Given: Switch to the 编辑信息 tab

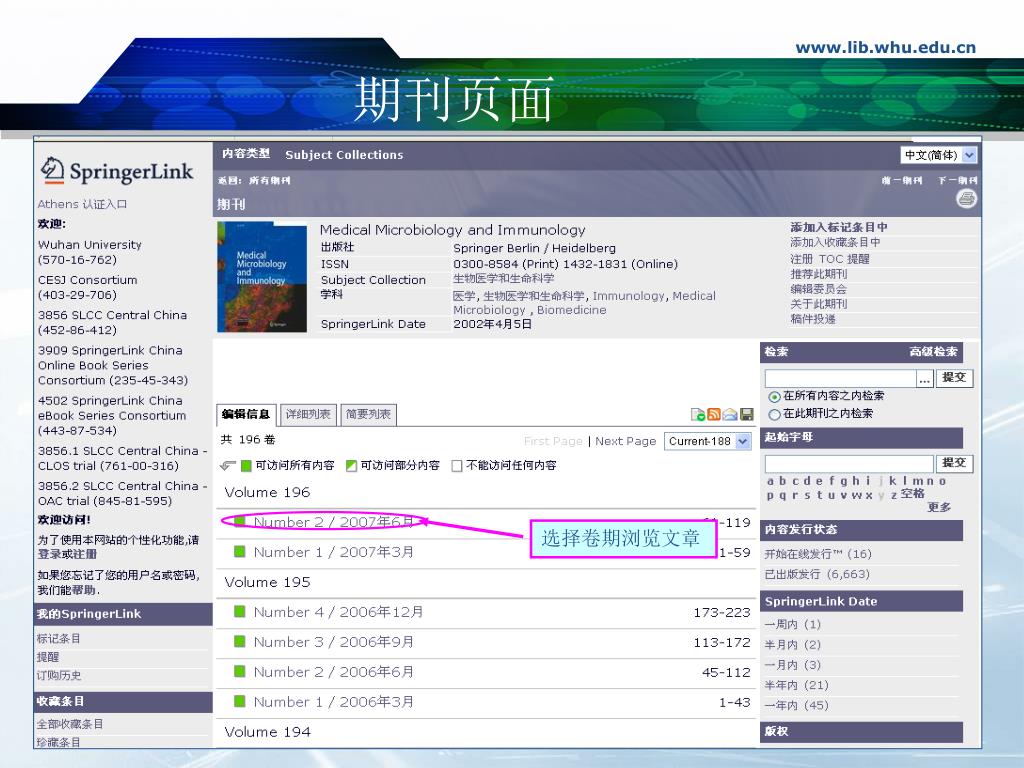Looking at the screenshot, I should tap(246, 415).
